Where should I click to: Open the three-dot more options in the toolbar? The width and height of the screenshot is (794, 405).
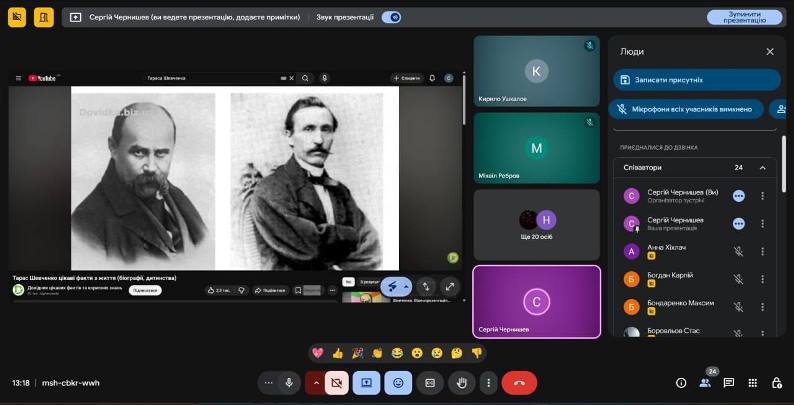click(x=488, y=383)
